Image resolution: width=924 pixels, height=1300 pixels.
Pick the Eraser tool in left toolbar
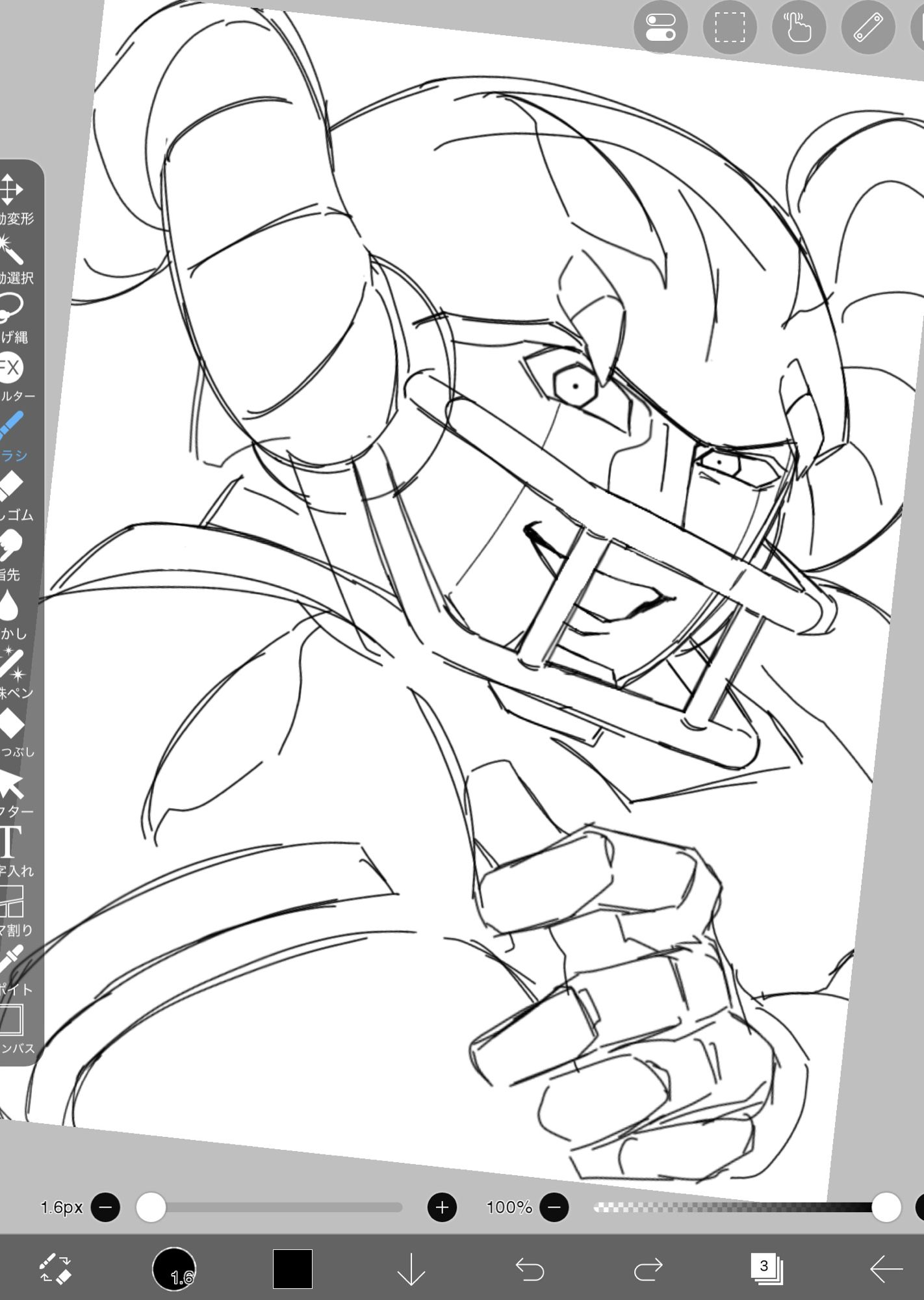[x=12, y=486]
